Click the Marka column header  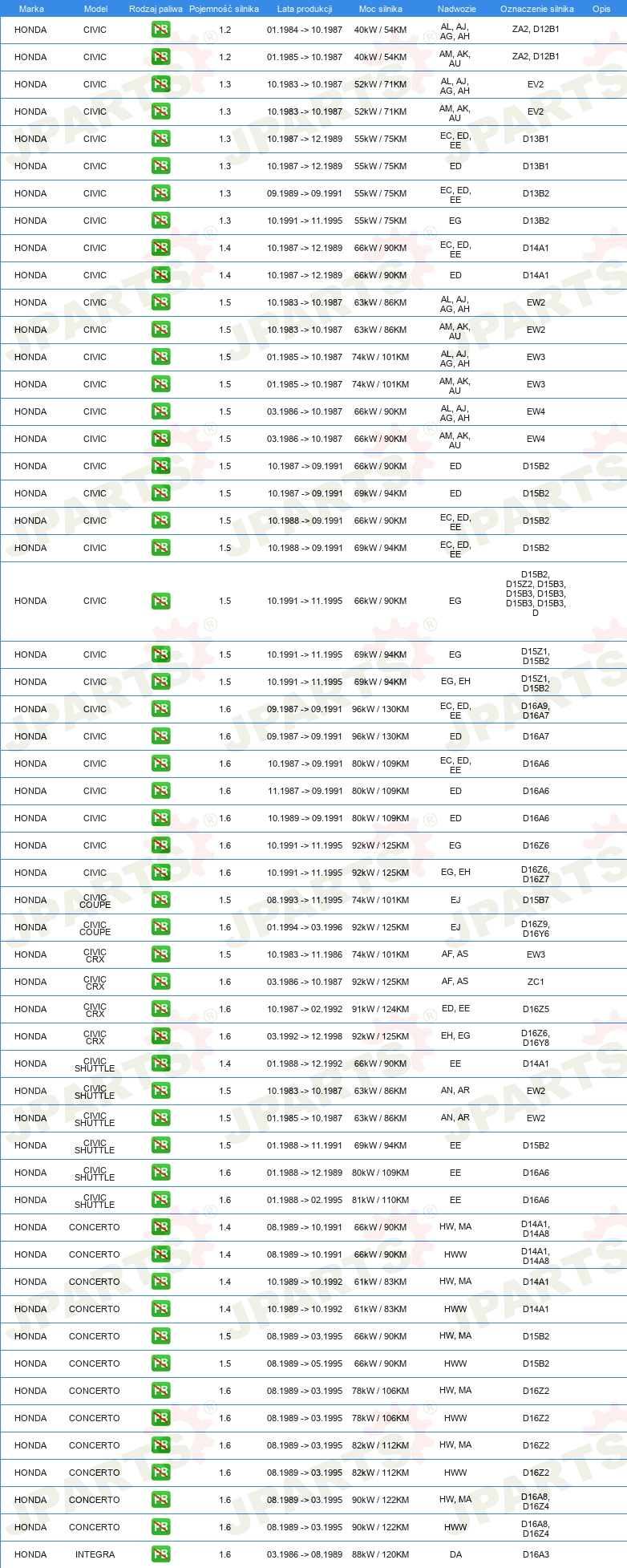pos(31,9)
